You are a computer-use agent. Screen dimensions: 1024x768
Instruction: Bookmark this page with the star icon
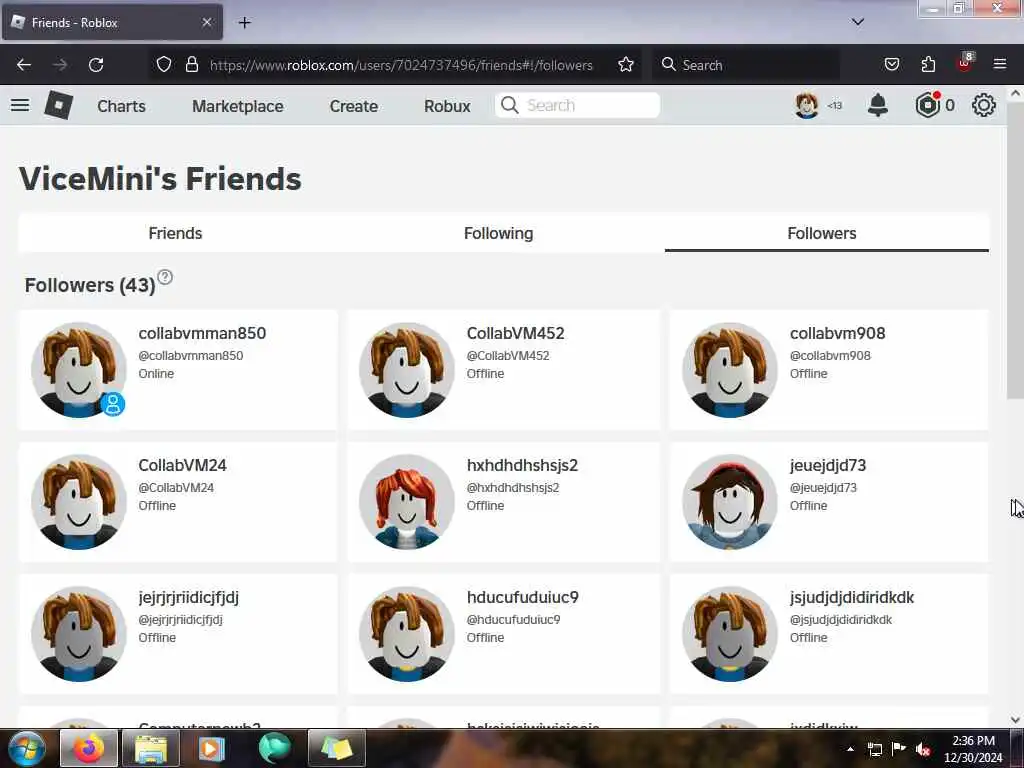[x=626, y=65]
